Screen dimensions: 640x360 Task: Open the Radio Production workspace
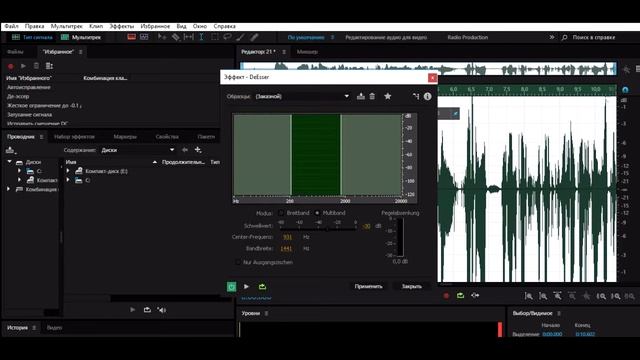(x=468, y=37)
